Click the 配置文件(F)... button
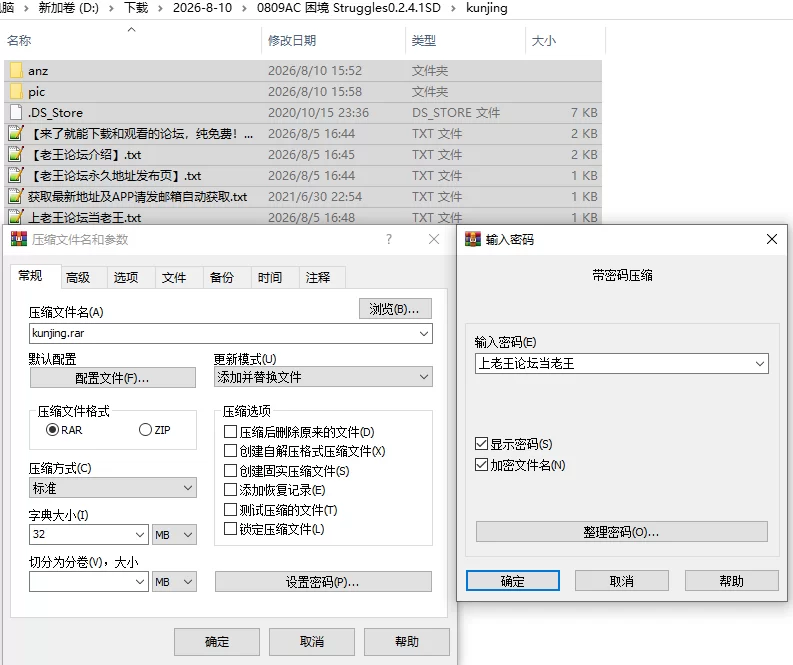 [112, 378]
